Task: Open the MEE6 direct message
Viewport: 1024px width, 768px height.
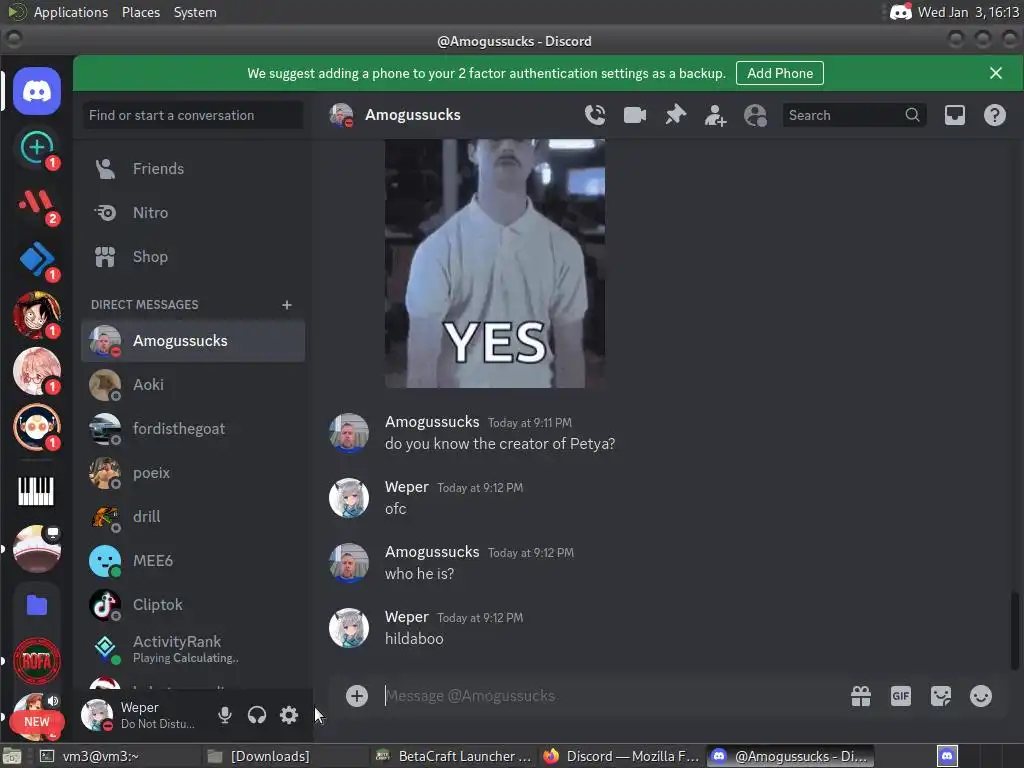Action: coord(193,560)
